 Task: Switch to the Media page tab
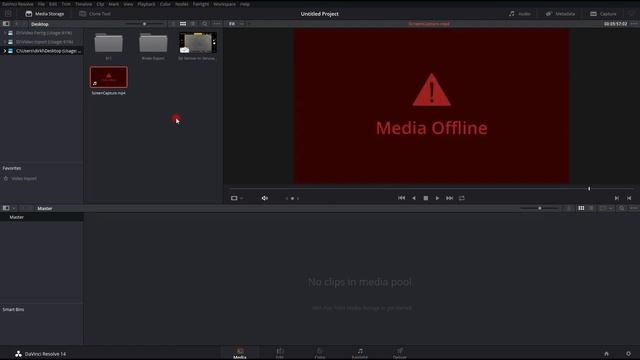240,353
